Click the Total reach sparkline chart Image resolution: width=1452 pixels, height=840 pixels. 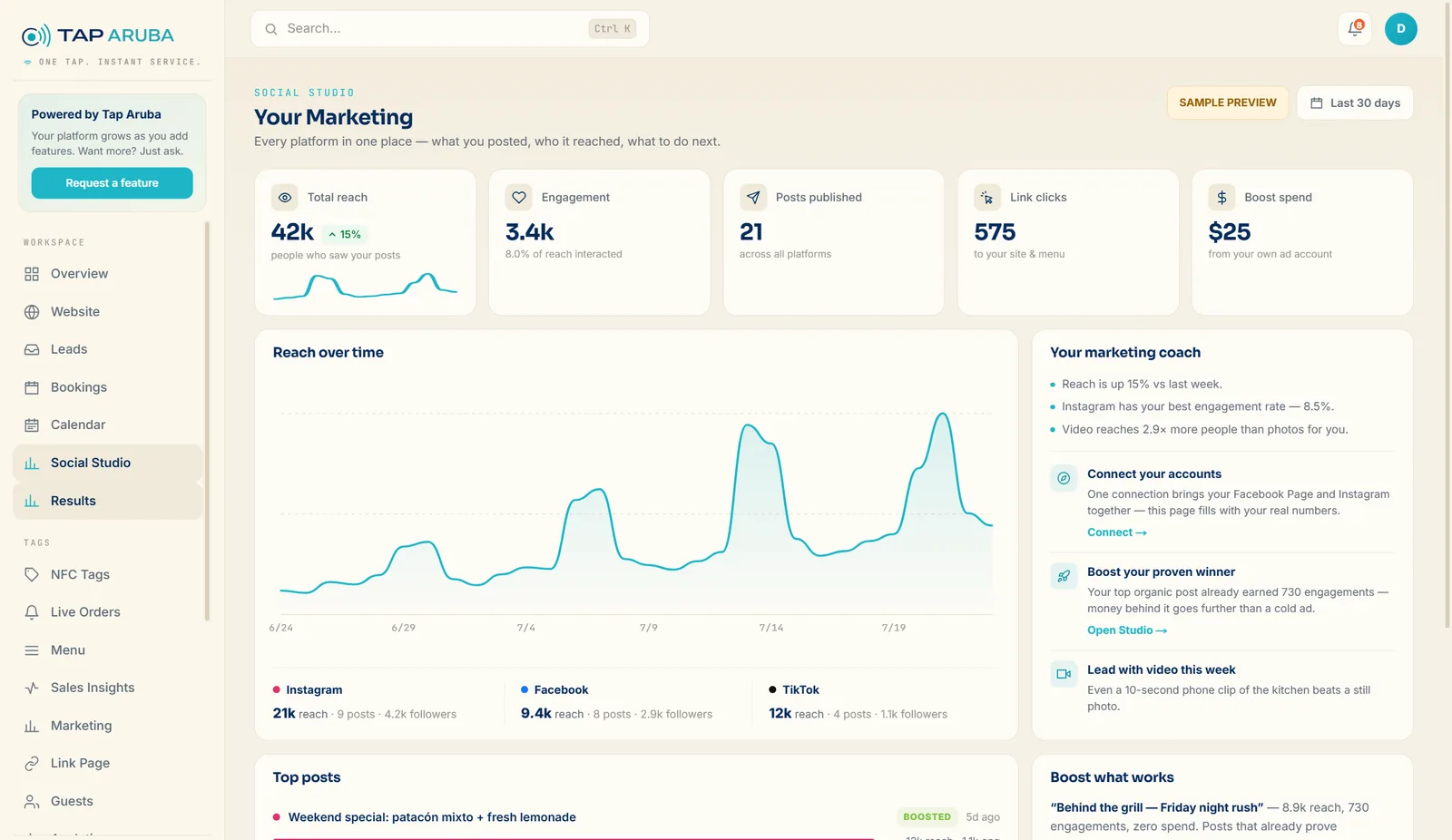click(x=365, y=286)
